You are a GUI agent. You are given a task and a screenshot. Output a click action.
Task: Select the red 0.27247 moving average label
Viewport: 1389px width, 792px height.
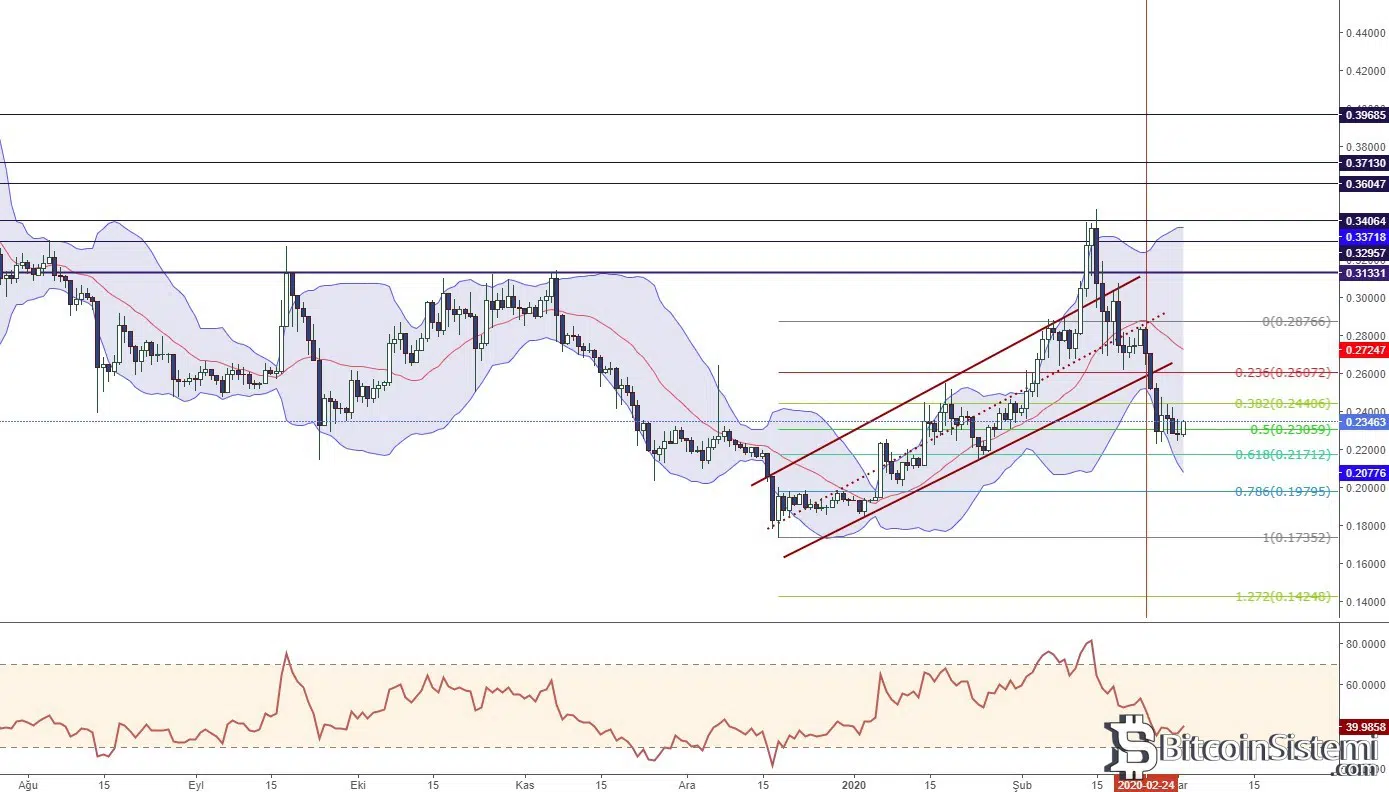click(1364, 351)
